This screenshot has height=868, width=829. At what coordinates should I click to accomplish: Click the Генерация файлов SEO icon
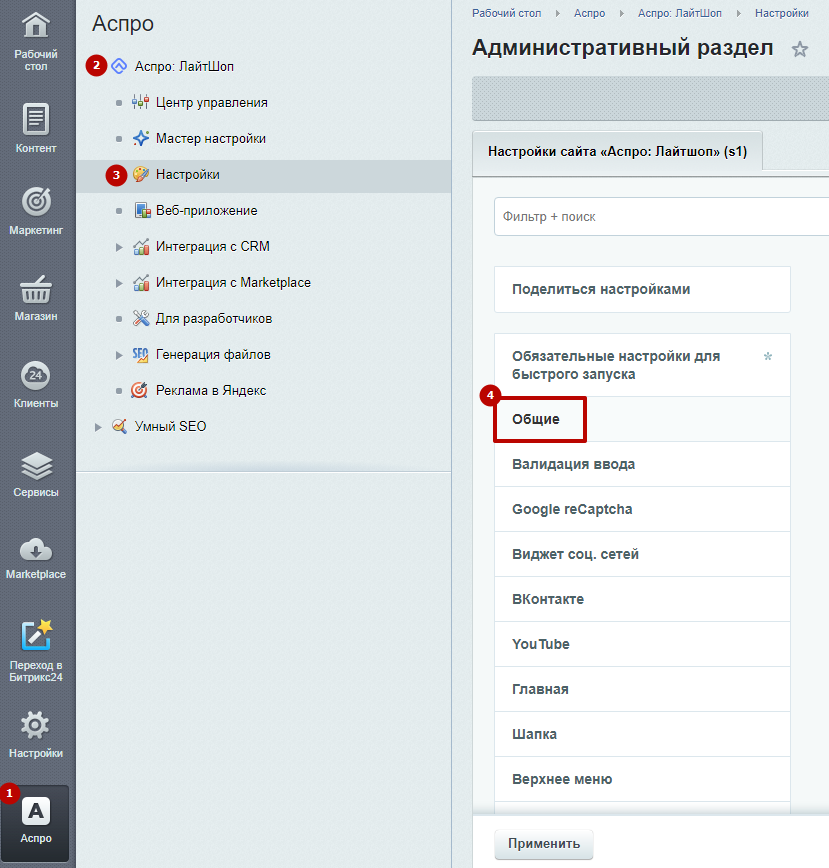pos(141,354)
